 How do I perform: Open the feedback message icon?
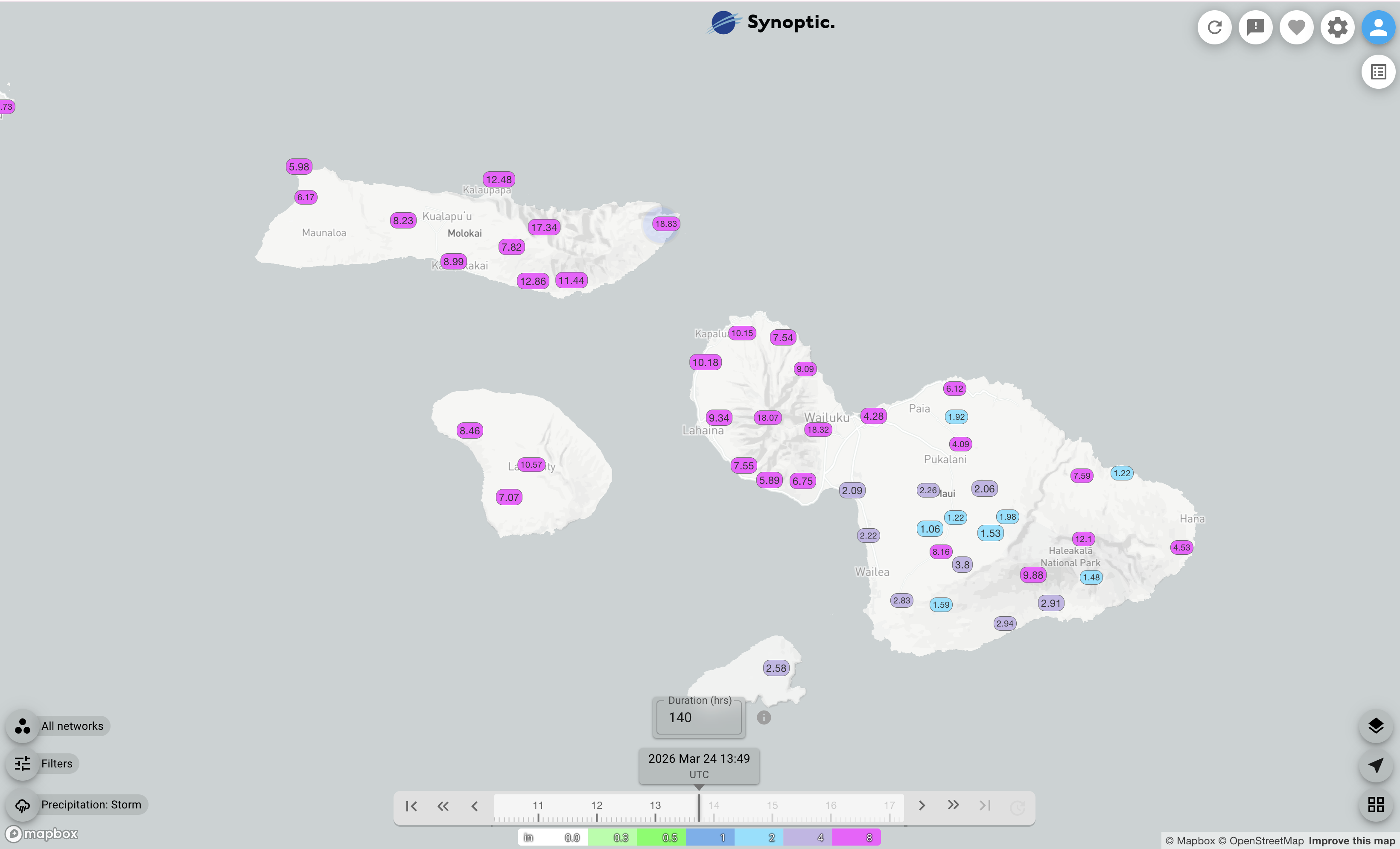click(1255, 27)
